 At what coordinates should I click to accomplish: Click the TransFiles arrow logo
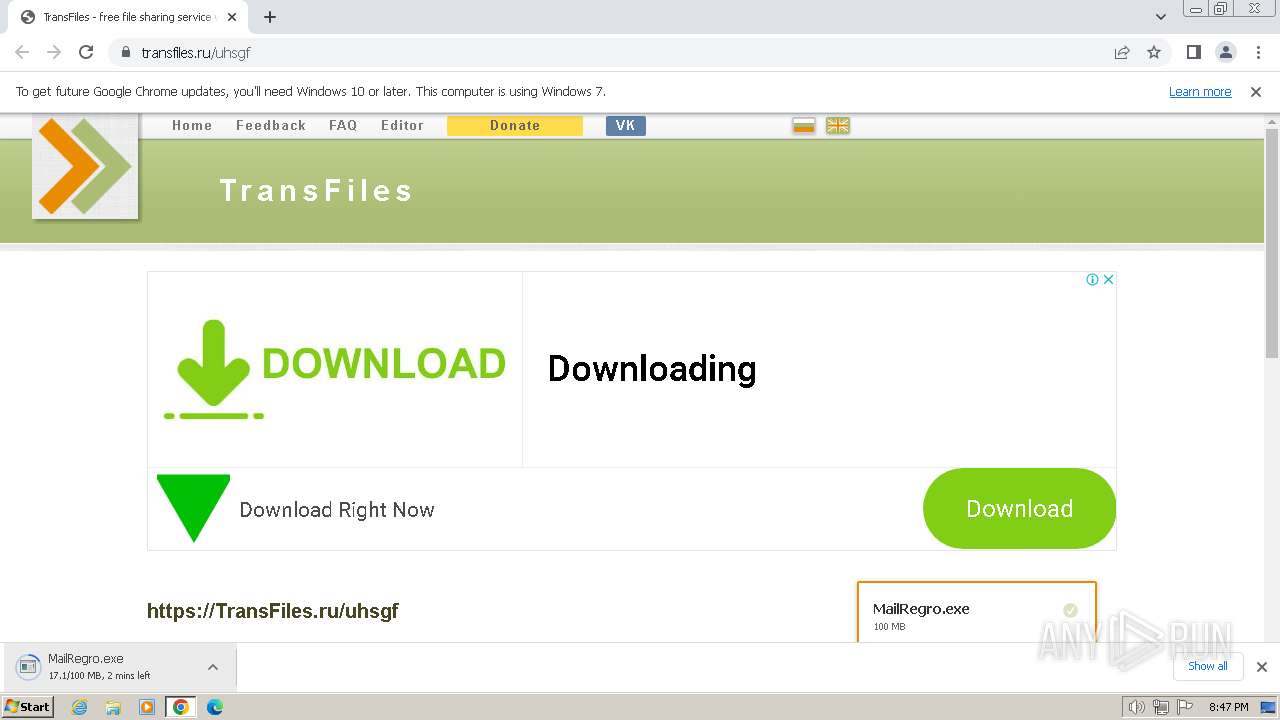85,166
